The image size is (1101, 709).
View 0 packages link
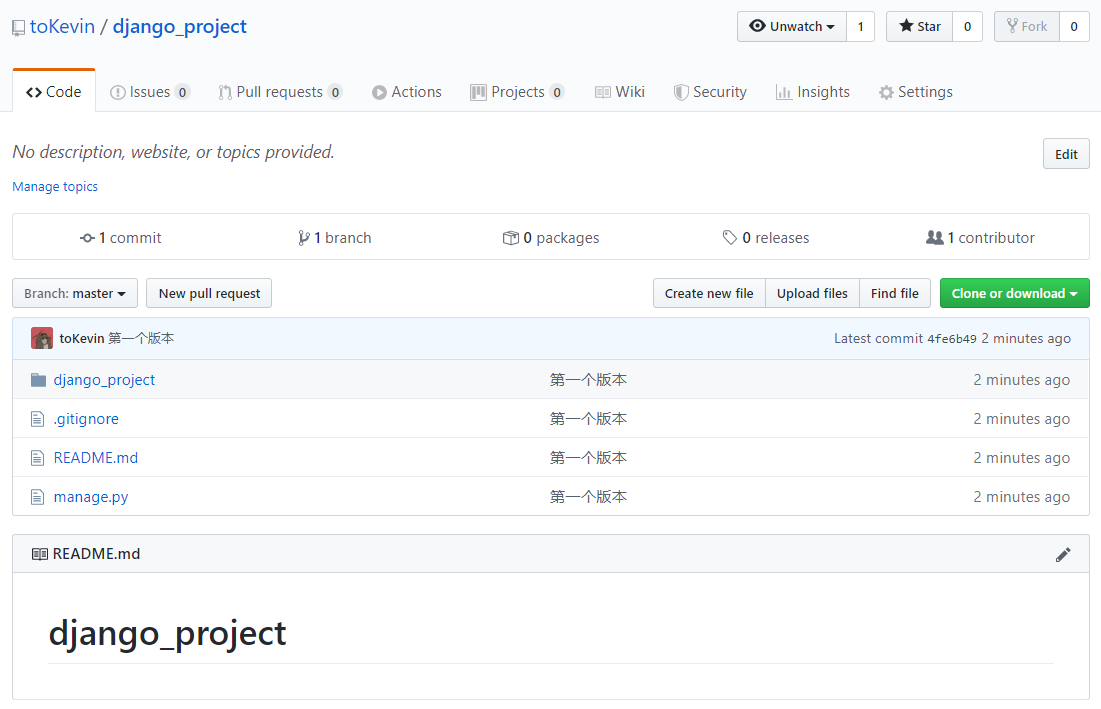551,238
